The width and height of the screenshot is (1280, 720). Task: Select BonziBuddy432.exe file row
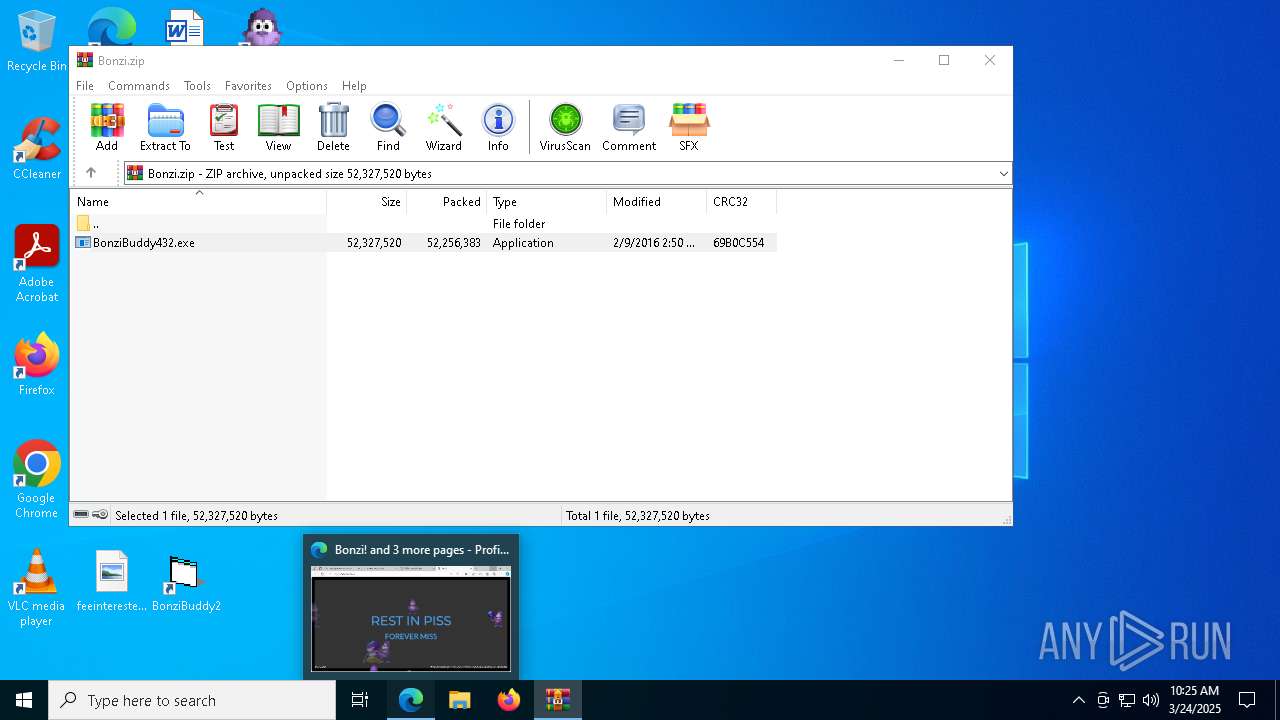pos(424,243)
